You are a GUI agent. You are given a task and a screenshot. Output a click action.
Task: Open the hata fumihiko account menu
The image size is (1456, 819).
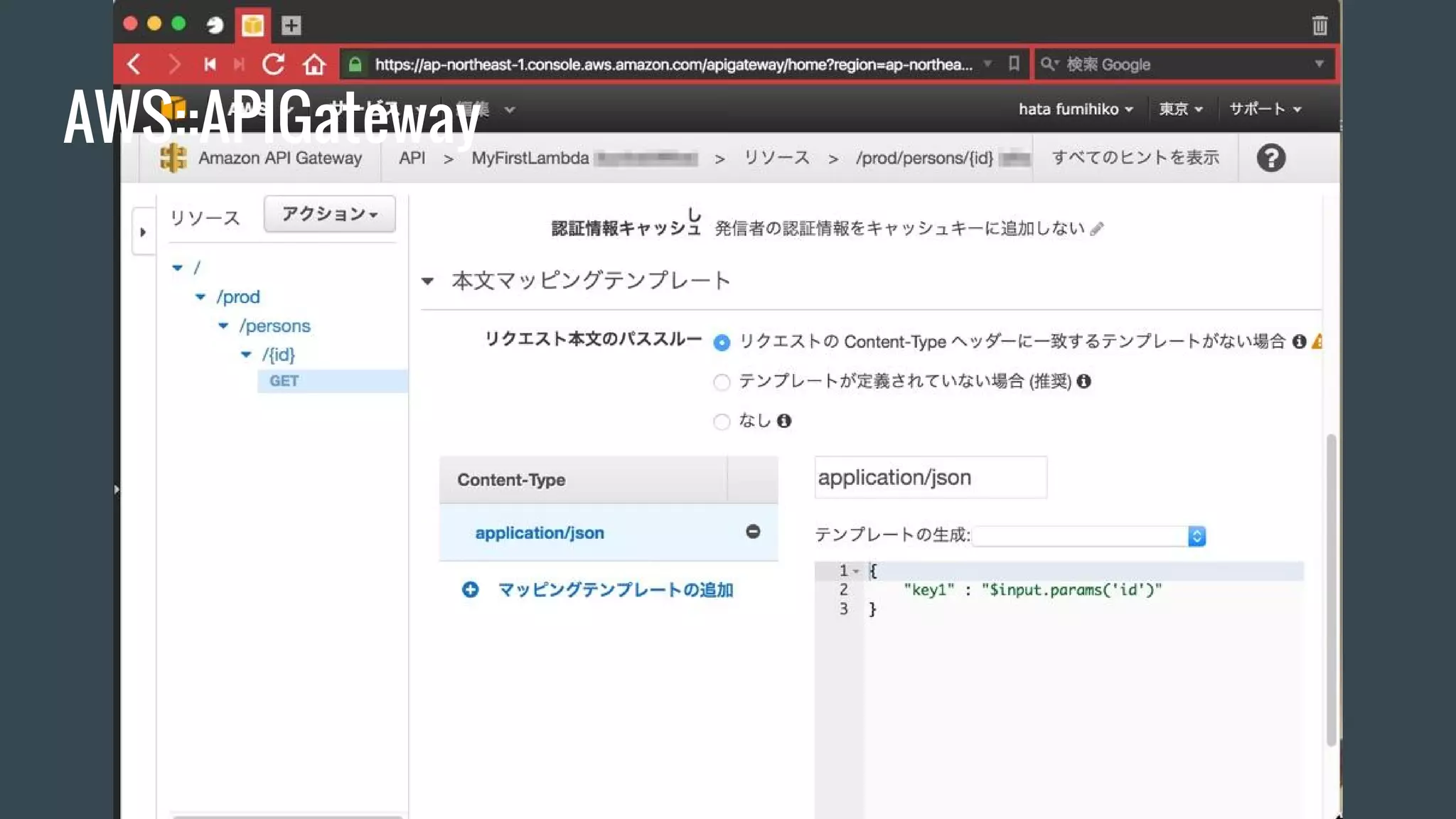(1075, 109)
